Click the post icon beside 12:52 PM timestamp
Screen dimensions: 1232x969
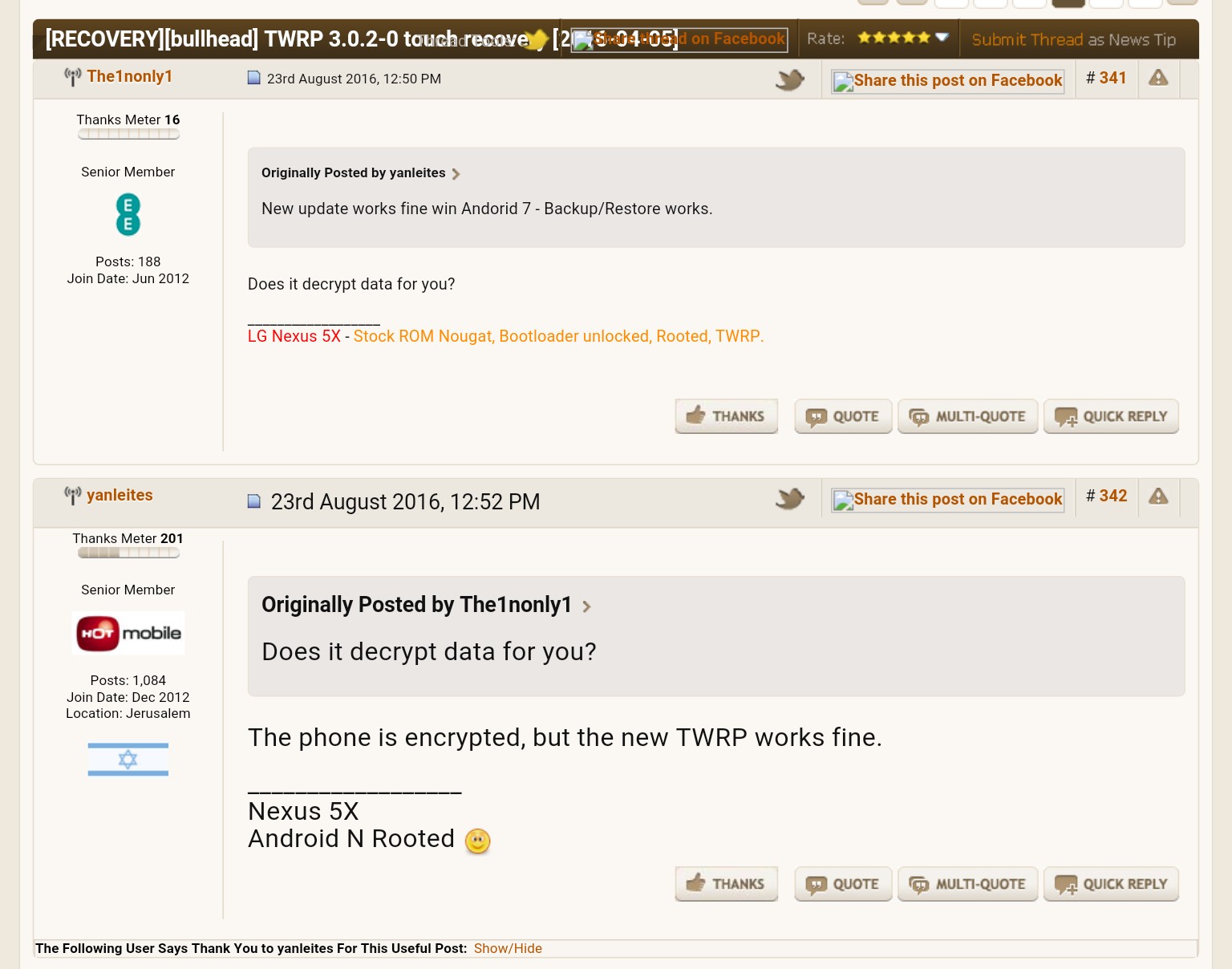coord(254,501)
